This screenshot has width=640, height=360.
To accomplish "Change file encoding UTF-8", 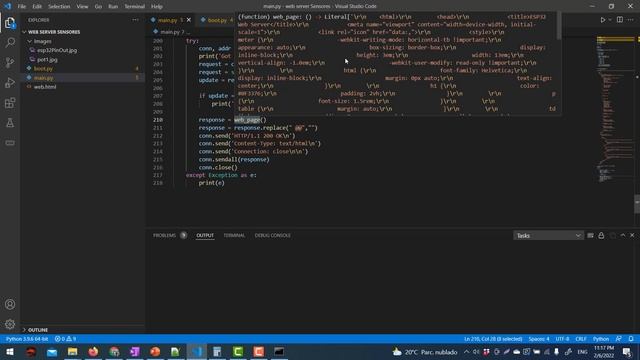I will click(562, 339).
